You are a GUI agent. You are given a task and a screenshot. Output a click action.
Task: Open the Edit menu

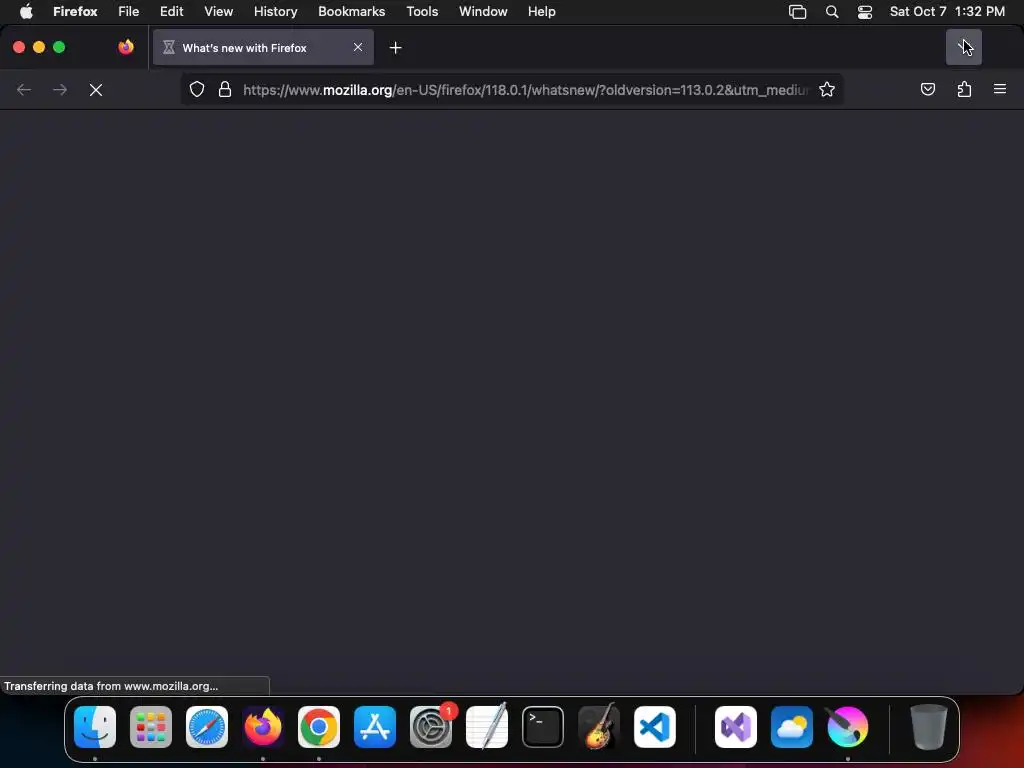(172, 12)
